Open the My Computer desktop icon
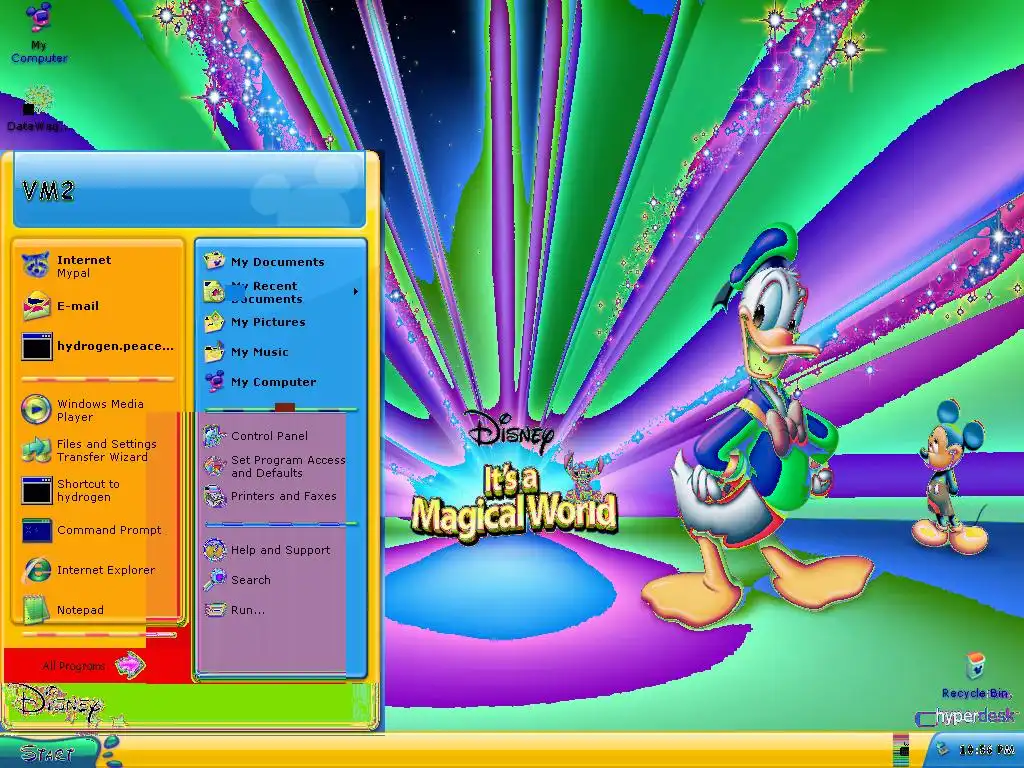Screen dimensions: 1024x768 pos(39,33)
